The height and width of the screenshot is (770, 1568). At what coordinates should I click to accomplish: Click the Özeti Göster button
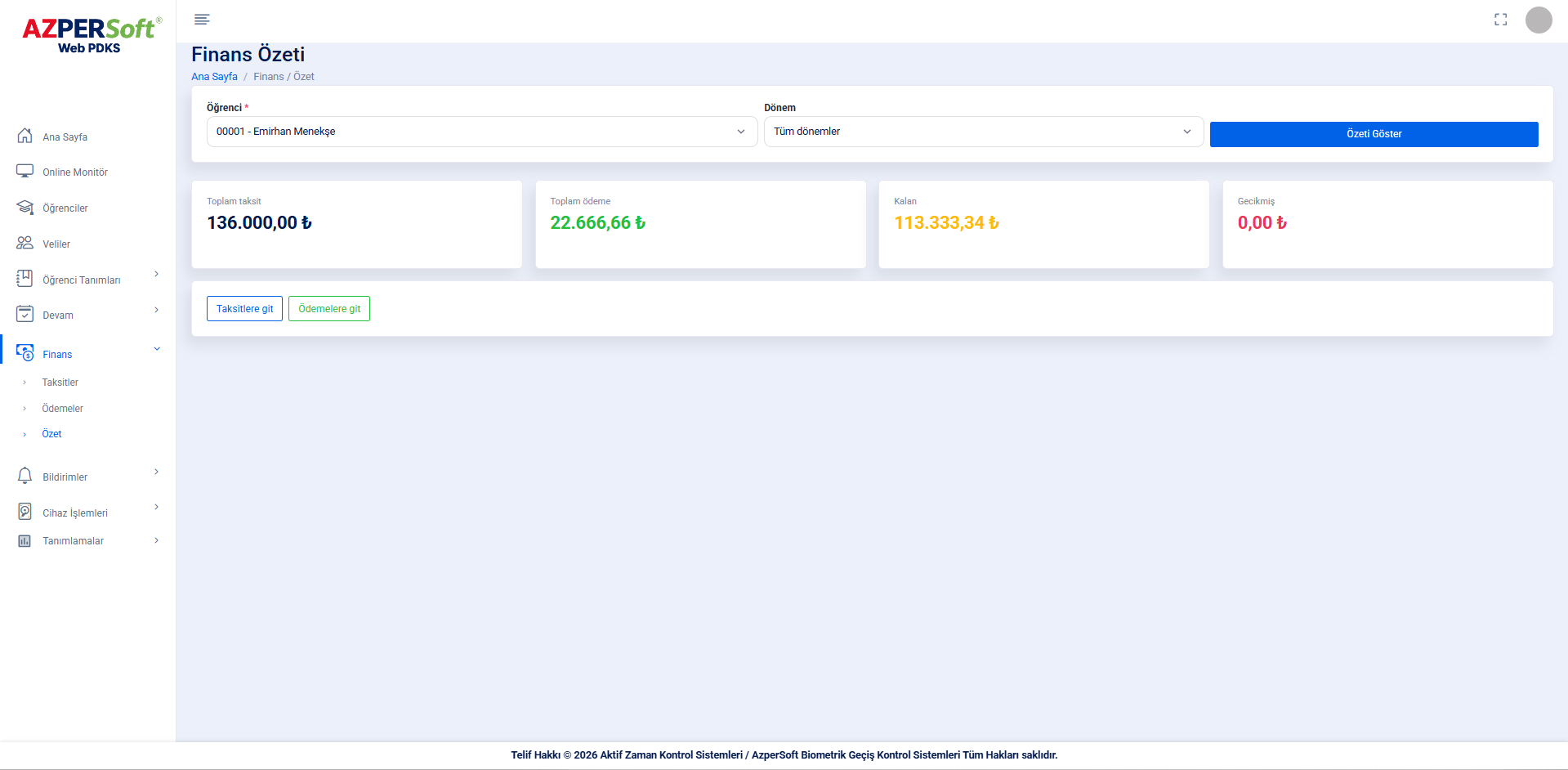tap(1374, 134)
